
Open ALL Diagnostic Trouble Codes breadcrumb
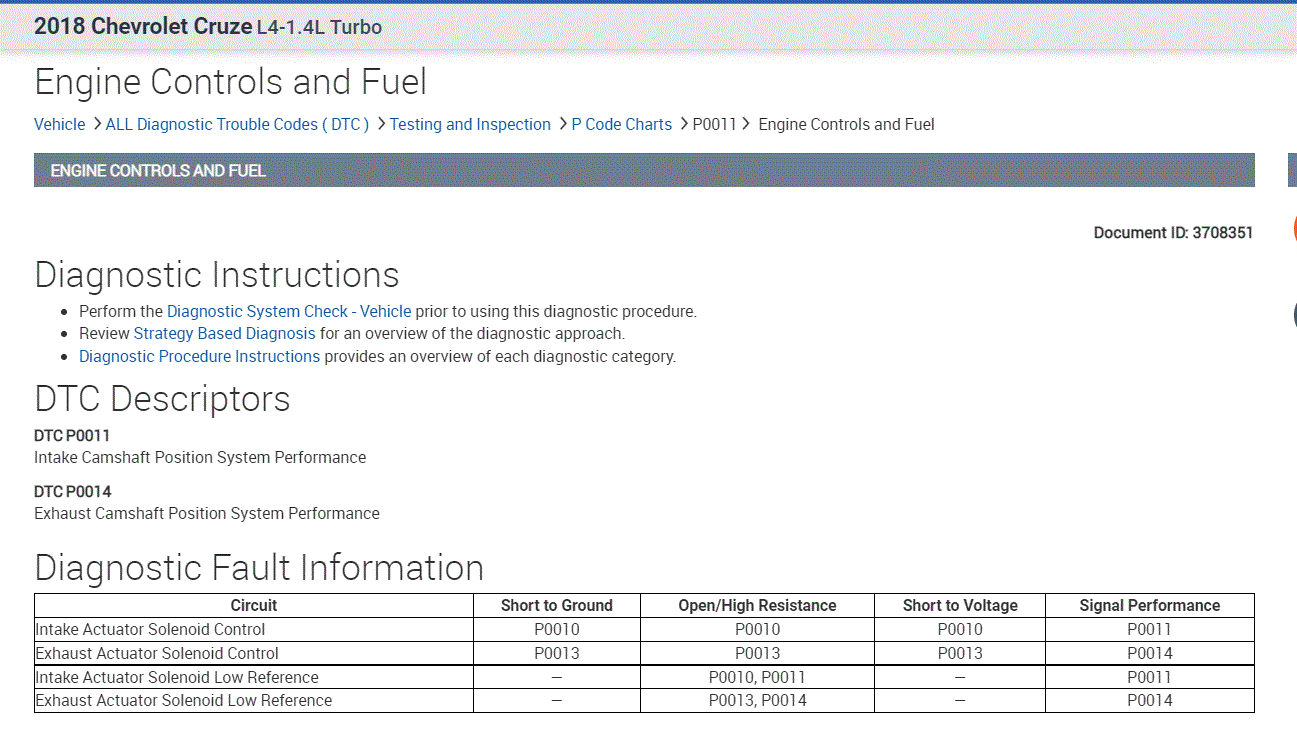pos(237,124)
